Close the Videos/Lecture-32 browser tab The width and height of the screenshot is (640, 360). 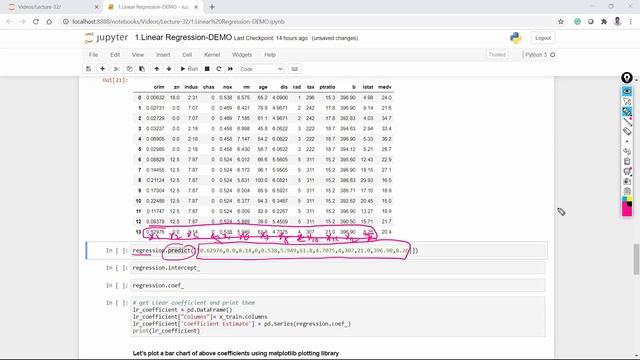(x=97, y=7)
